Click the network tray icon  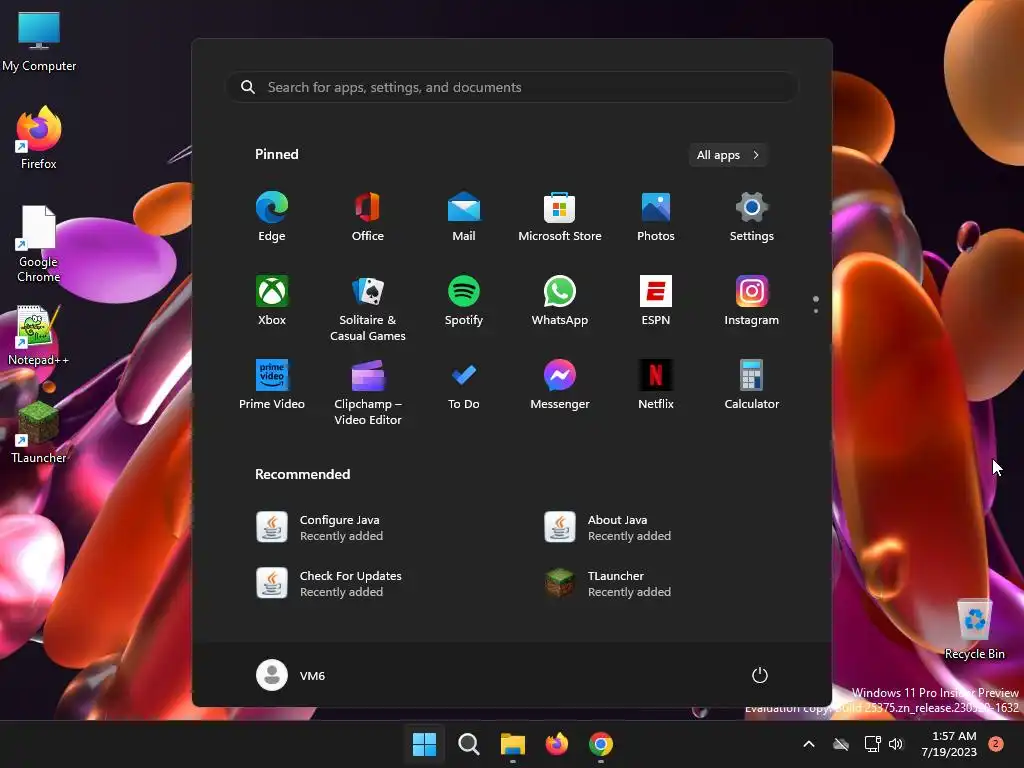coord(872,744)
